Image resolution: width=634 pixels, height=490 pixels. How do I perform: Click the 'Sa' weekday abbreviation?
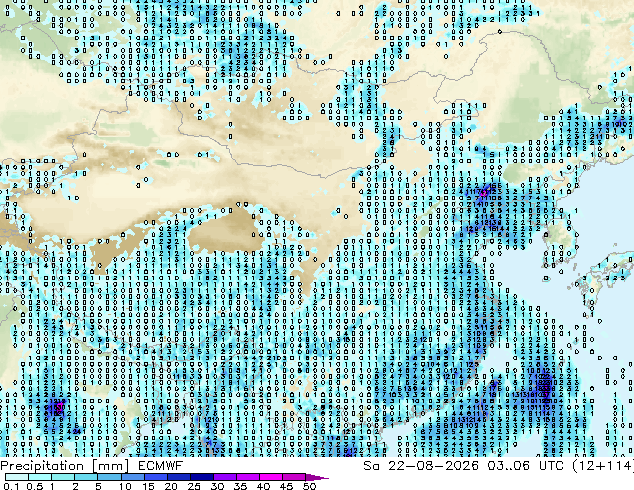click(x=371, y=466)
